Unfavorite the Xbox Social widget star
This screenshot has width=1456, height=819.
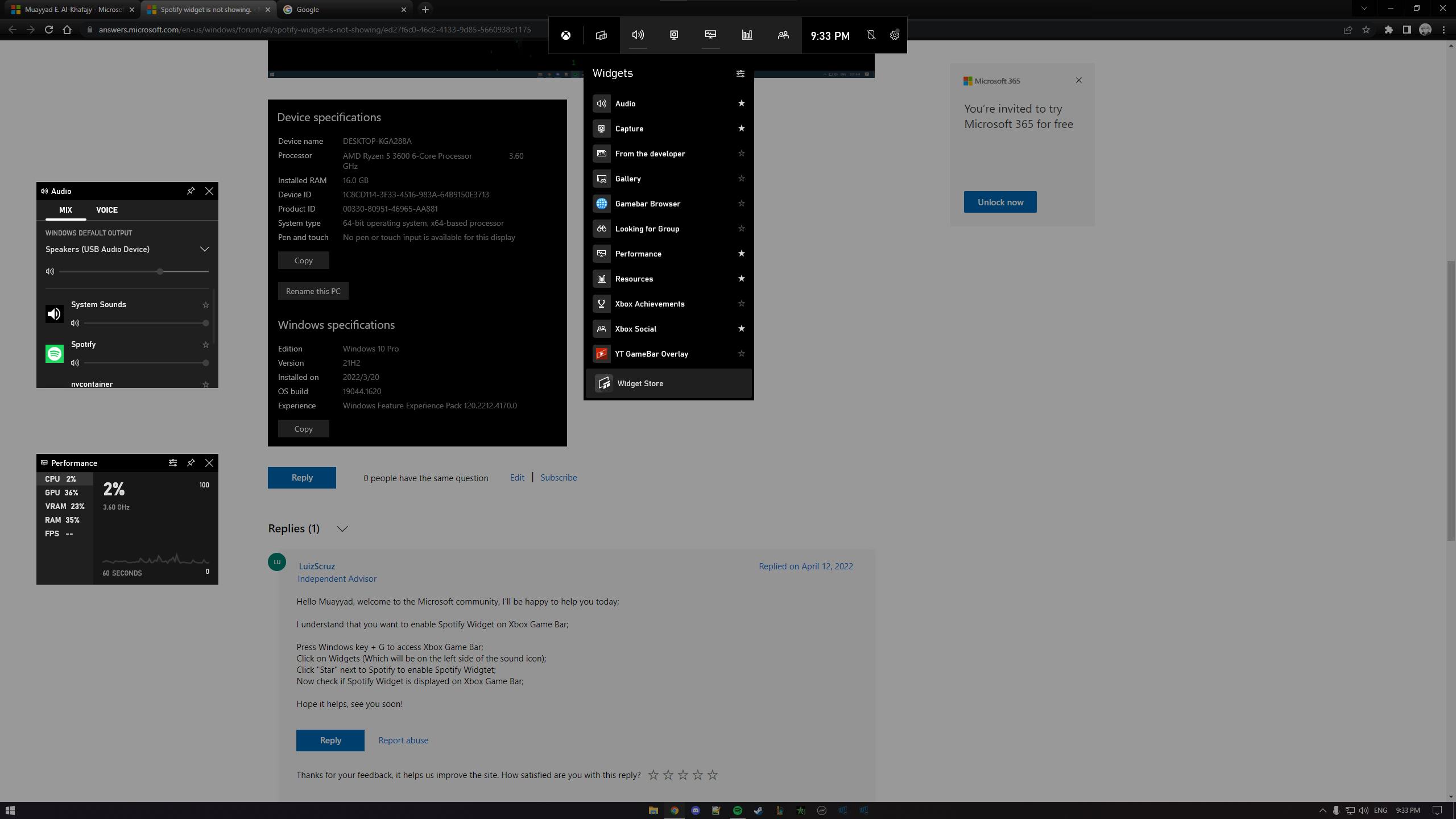point(741,329)
